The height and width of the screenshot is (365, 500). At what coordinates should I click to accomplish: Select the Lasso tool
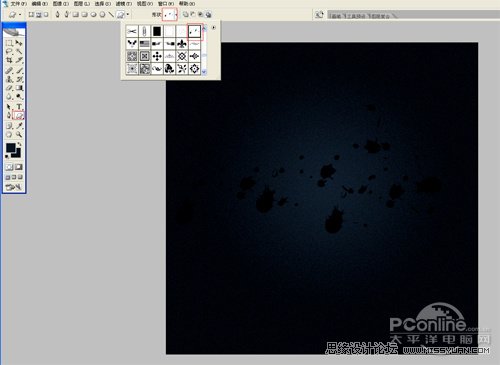click(x=9, y=52)
